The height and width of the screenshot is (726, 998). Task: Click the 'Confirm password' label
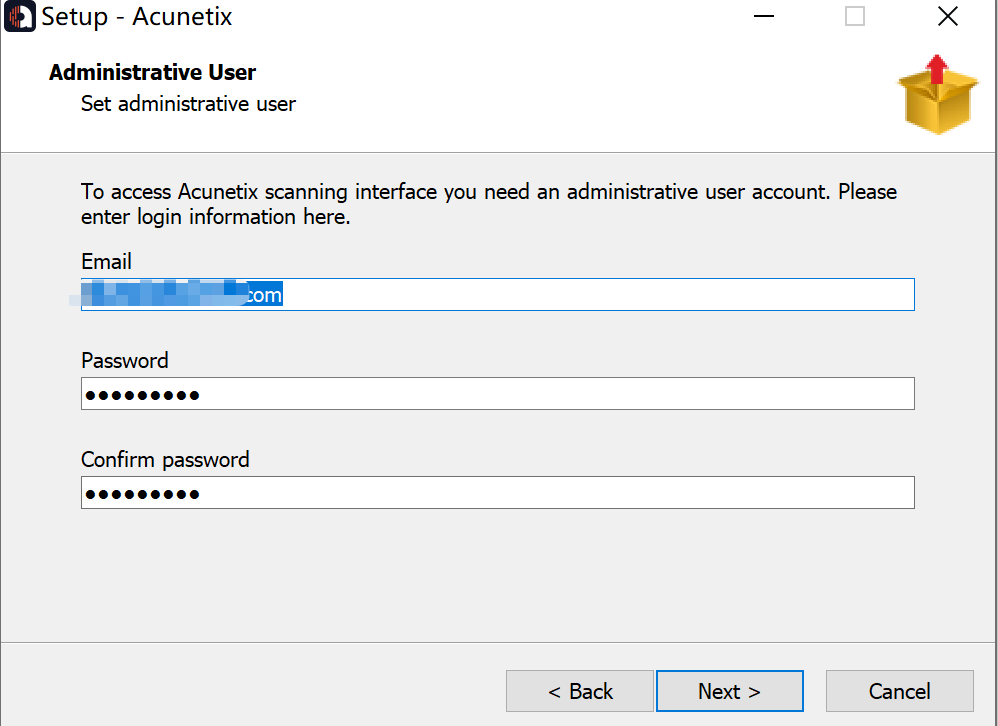click(165, 459)
